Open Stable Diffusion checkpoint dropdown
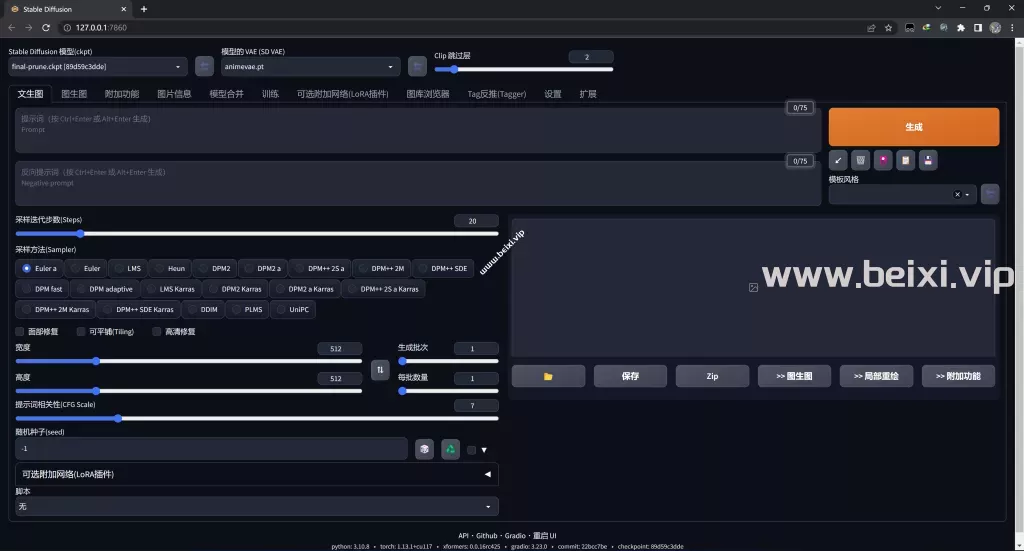 point(98,67)
